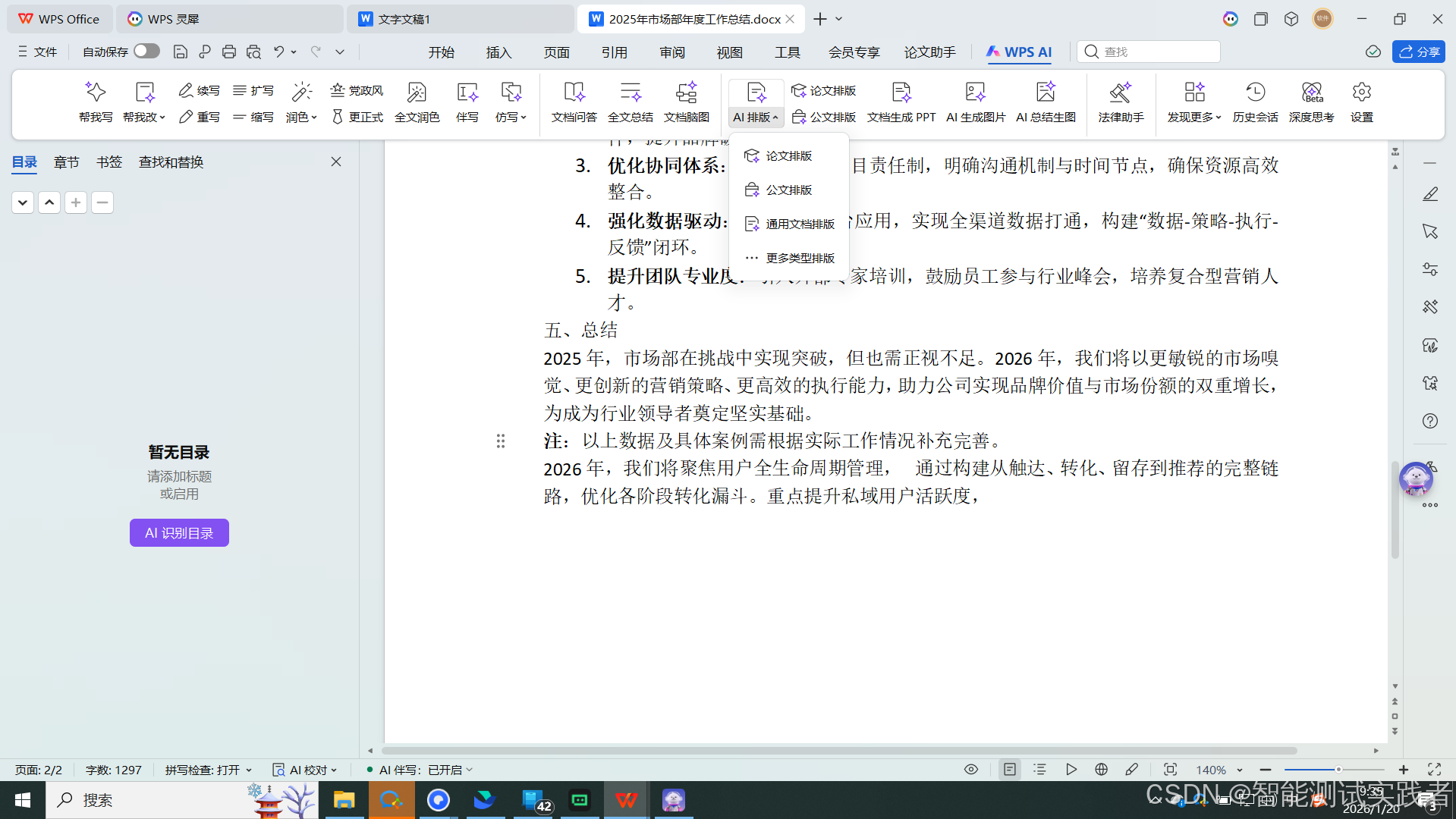Click the 分享 share button
1456x819 pixels.
point(1418,52)
